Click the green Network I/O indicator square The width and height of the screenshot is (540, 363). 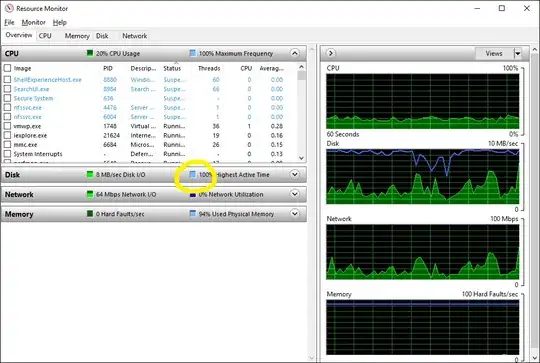(x=90, y=194)
